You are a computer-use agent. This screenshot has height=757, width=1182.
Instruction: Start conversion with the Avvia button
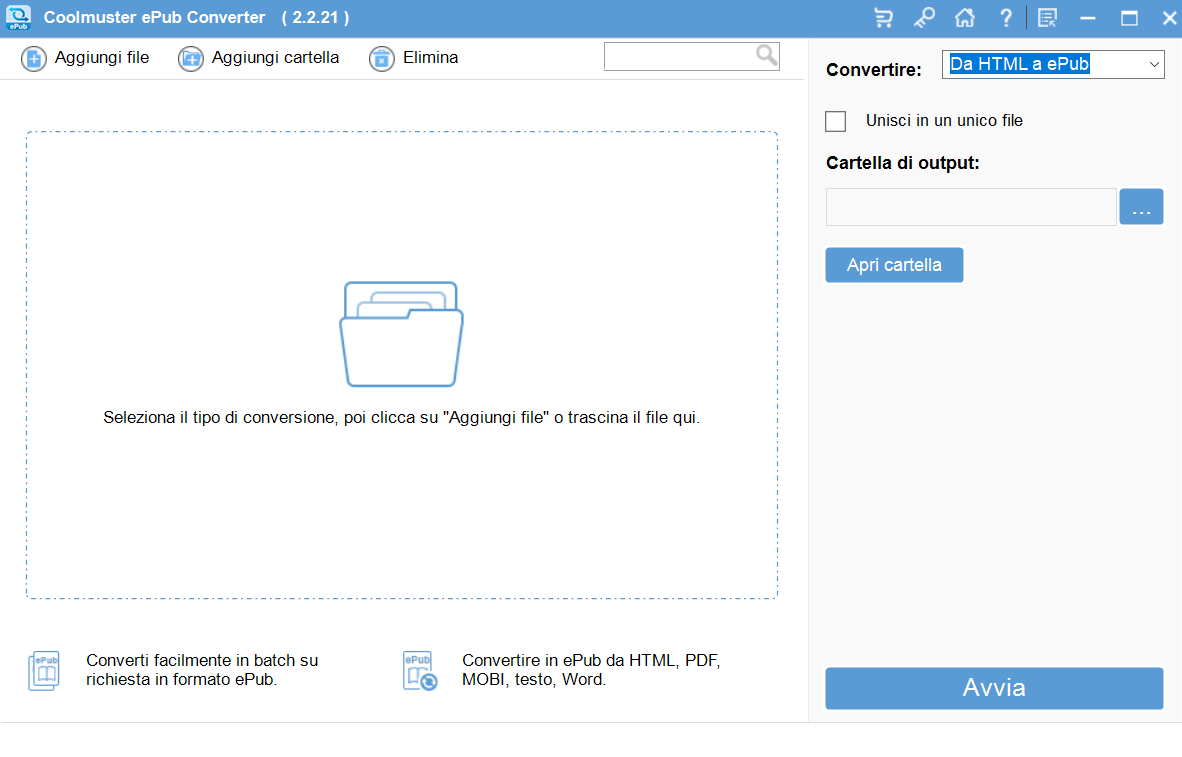[994, 688]
